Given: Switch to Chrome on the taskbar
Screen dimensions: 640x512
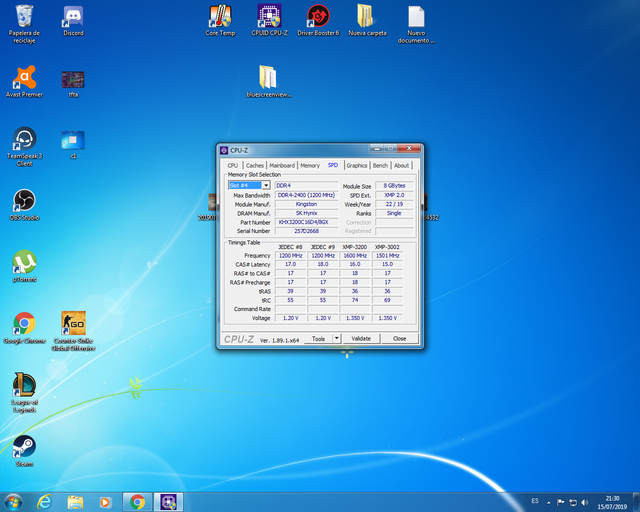Looking at the screenshot, I should tap(138, 502).
